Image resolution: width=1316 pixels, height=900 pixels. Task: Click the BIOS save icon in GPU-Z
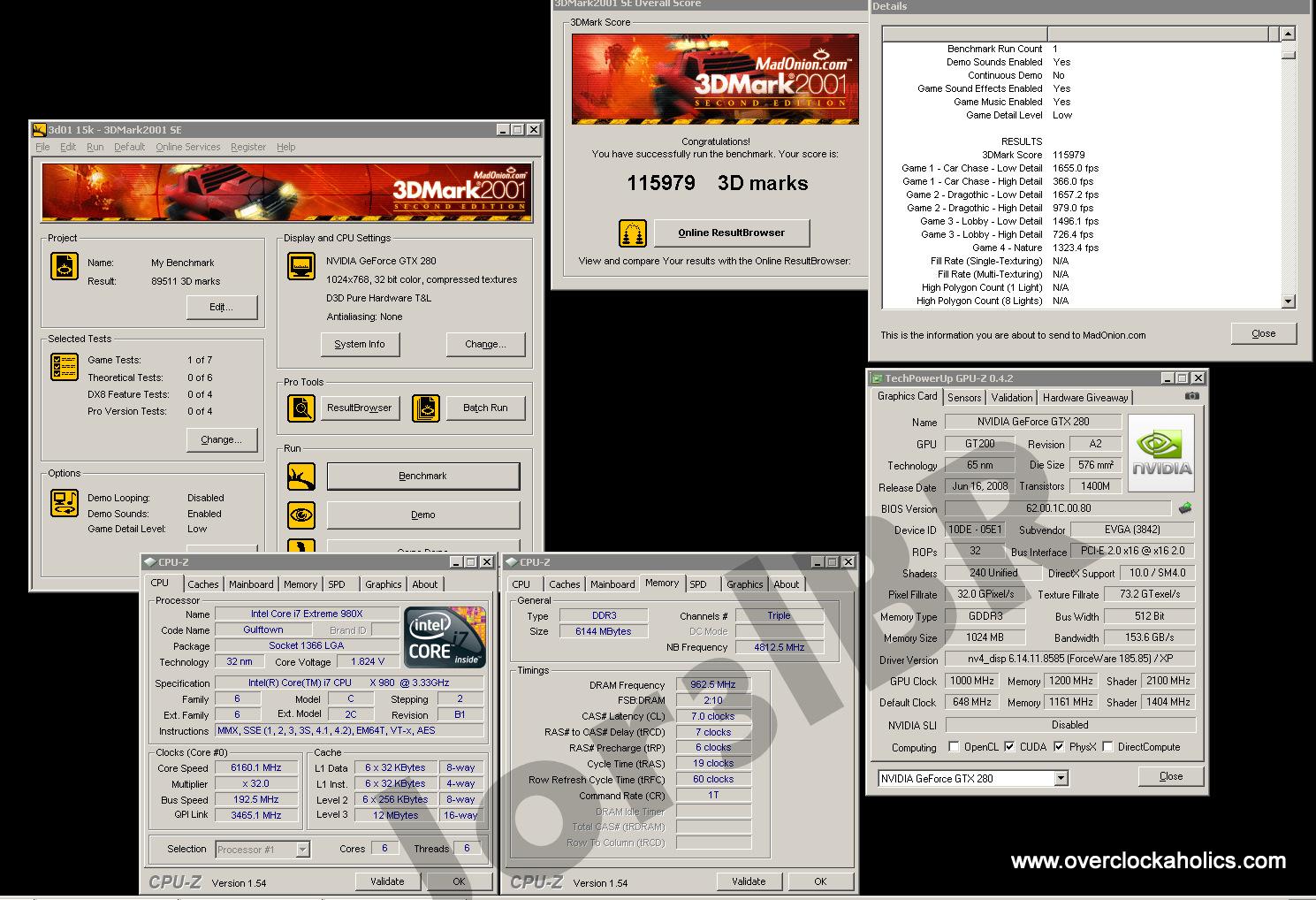[x=1185, y=508]
